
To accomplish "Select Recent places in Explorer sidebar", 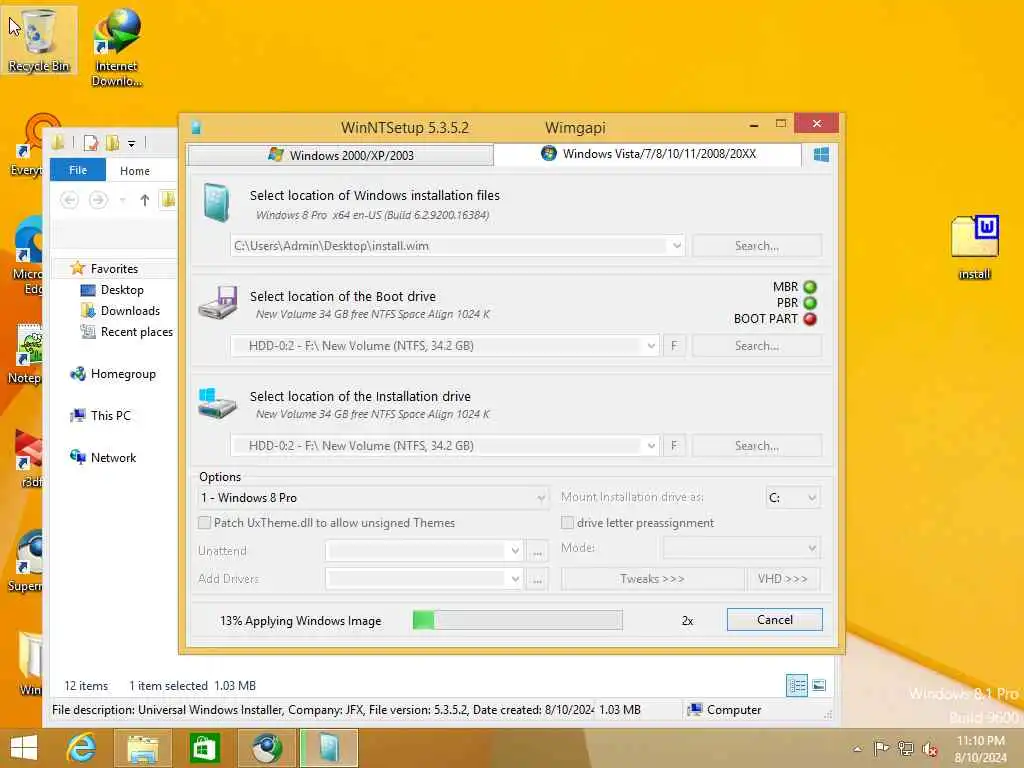I will 127,332.
